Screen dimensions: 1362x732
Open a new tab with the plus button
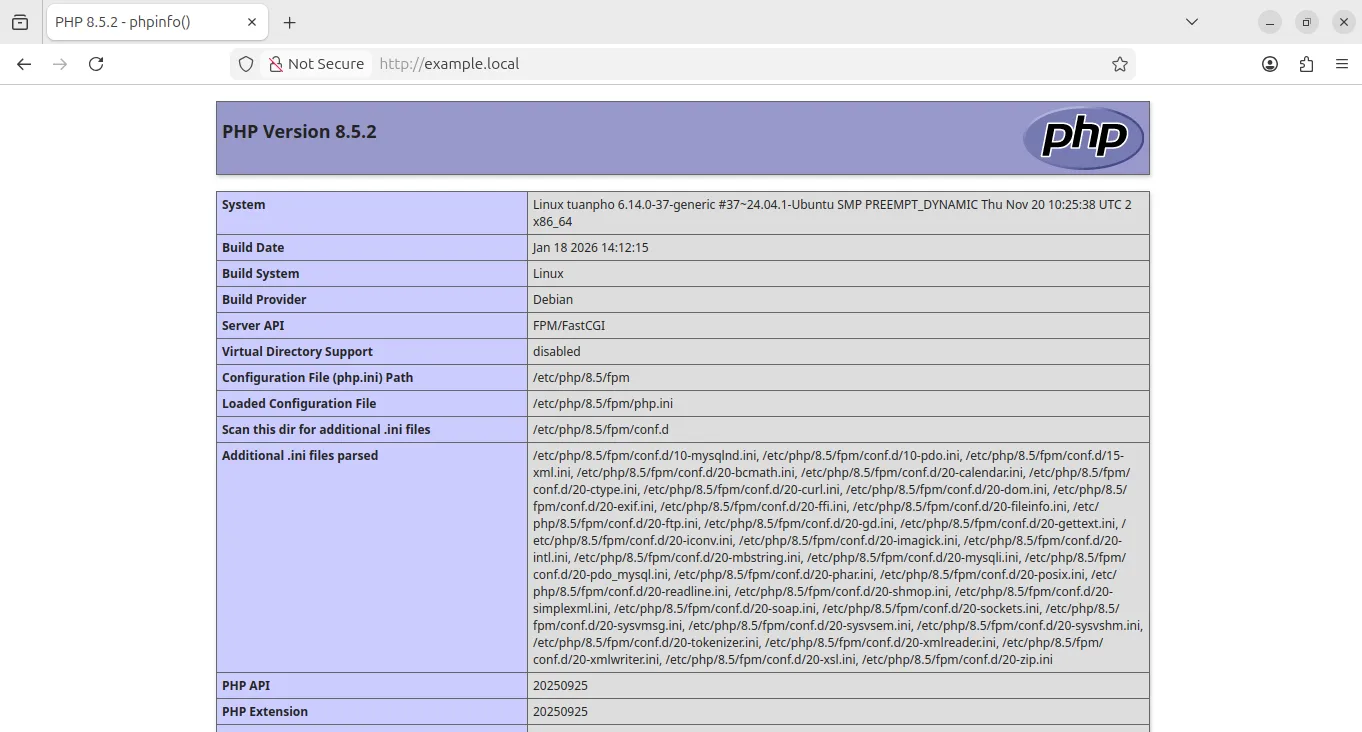(290, 21)
